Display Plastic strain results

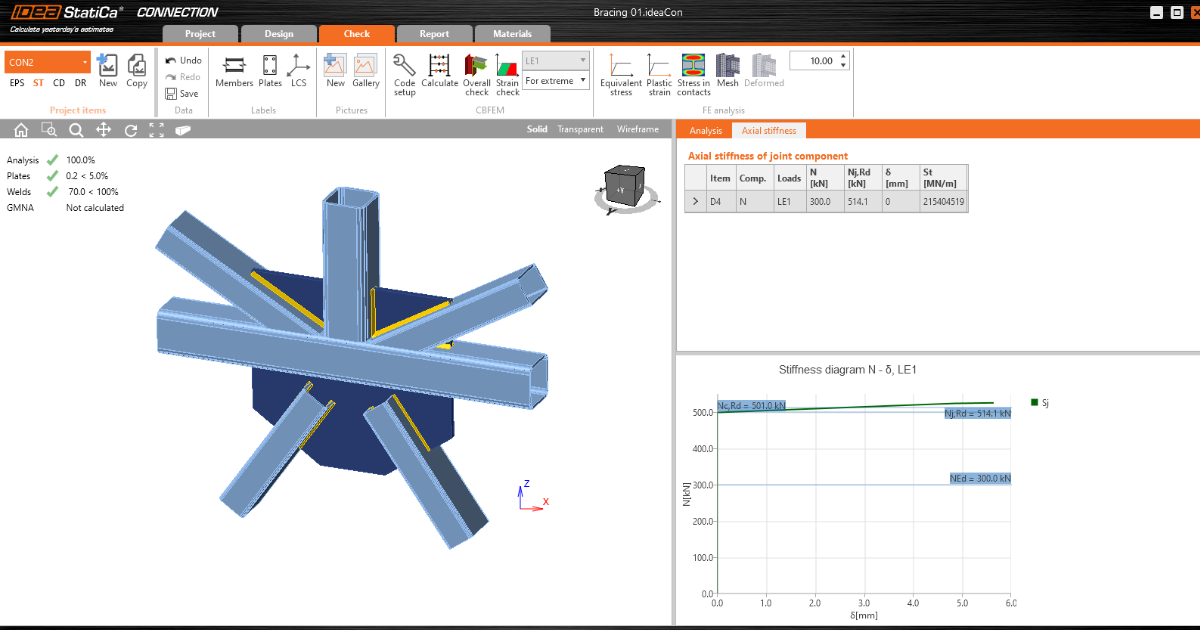click(659, 73)
